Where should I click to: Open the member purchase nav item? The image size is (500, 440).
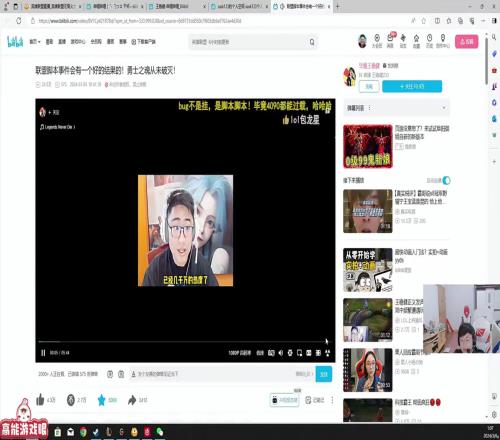pos(96,42)
